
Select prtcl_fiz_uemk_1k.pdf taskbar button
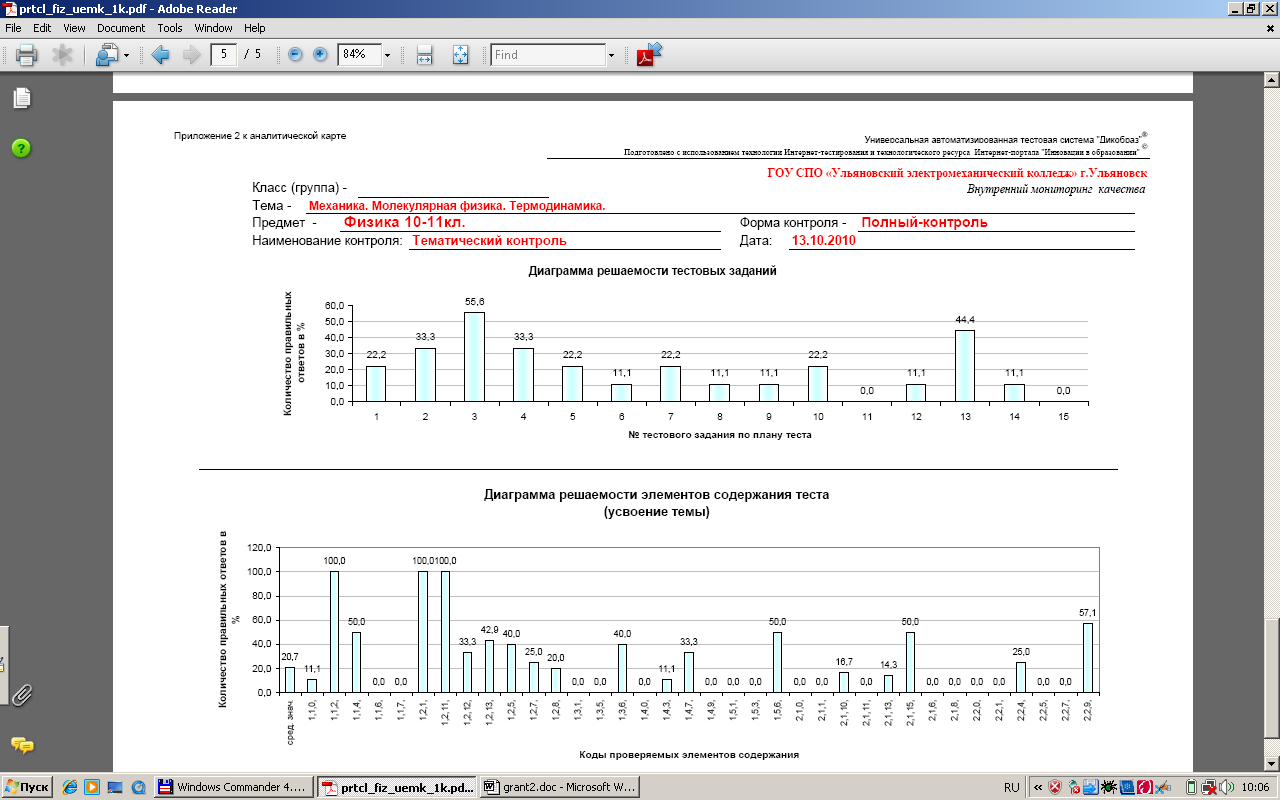[x=397, y=787]
